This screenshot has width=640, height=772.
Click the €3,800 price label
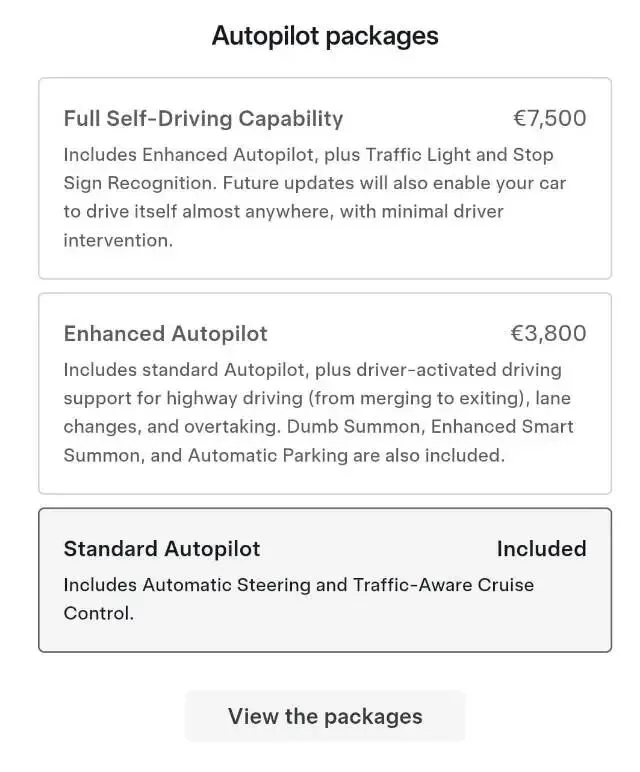549,334
